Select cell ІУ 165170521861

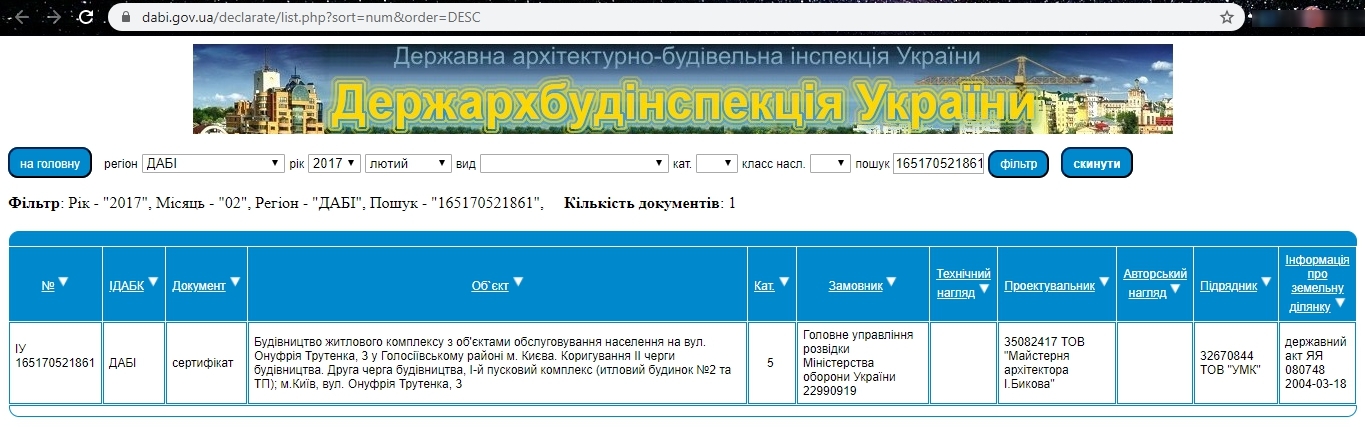coord(56,362)
